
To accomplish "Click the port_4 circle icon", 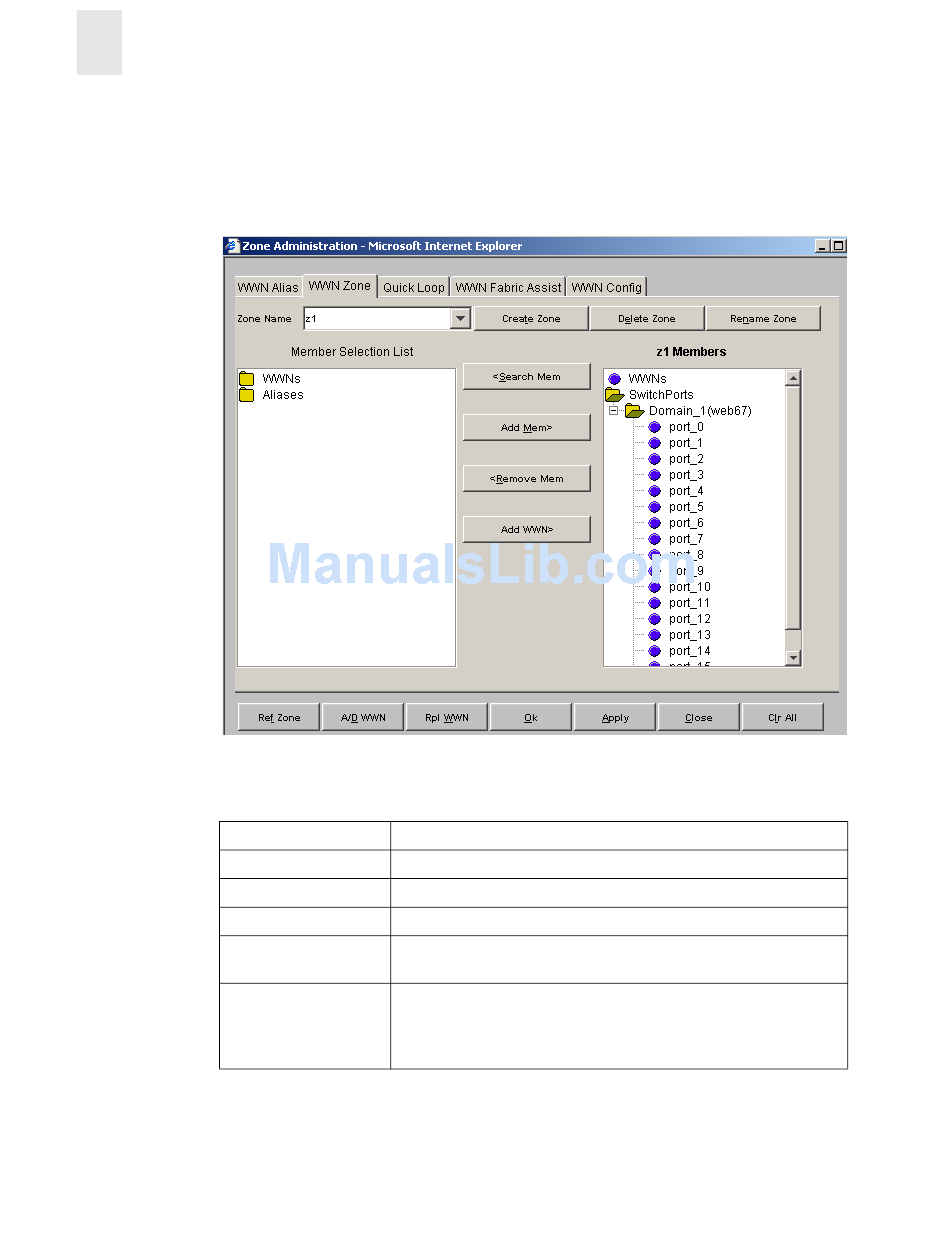I will coord(655,491).
